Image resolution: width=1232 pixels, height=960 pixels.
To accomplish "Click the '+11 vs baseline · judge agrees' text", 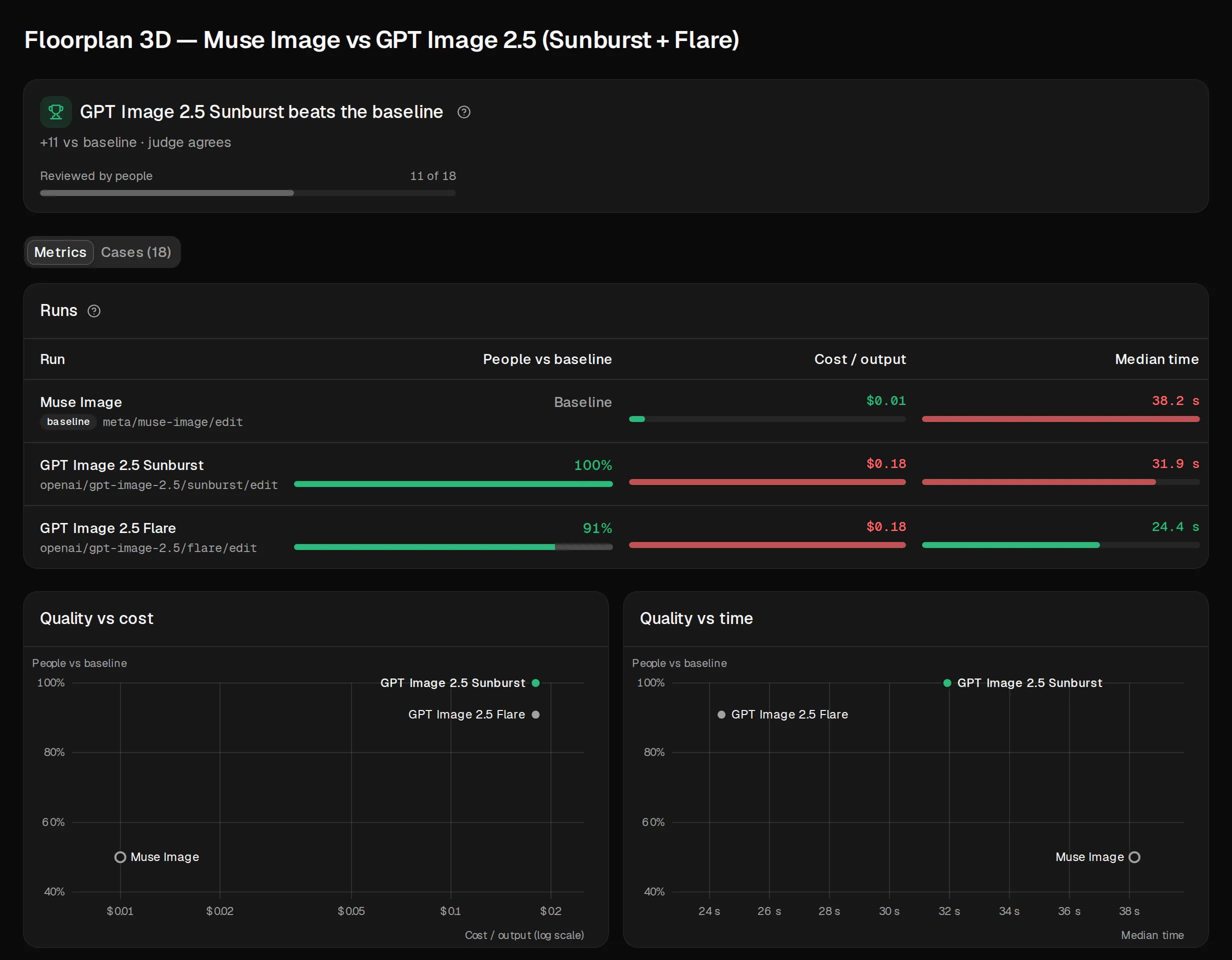I will click(x=135, y=142).
